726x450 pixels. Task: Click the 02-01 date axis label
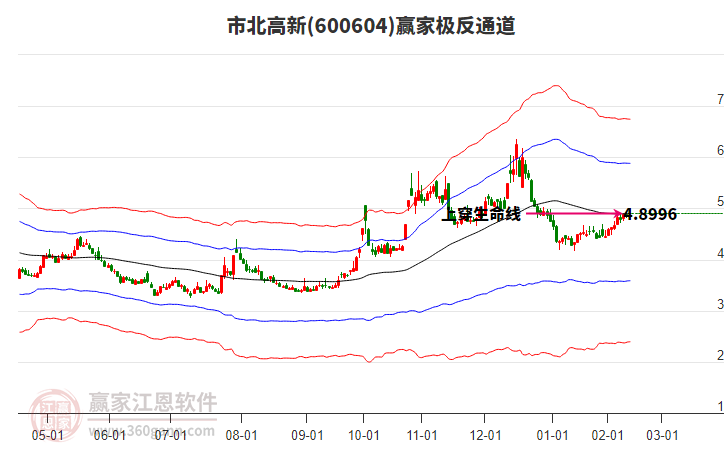607,436
